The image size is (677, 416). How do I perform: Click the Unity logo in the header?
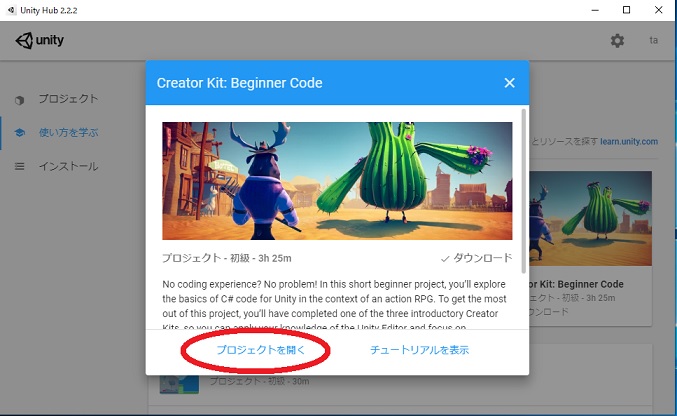(40, 41)
